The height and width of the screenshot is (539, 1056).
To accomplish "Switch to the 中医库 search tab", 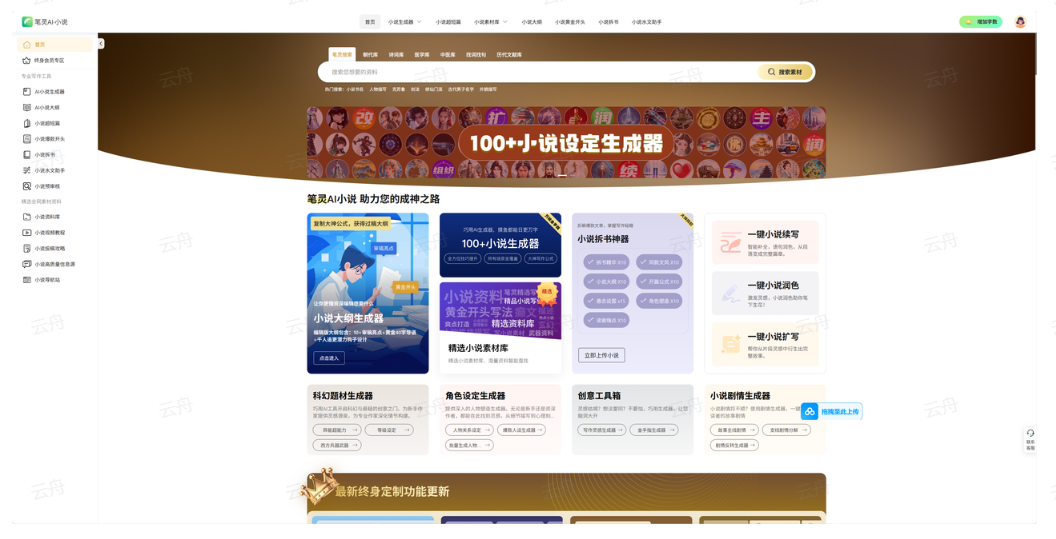I will click(447, 55).
